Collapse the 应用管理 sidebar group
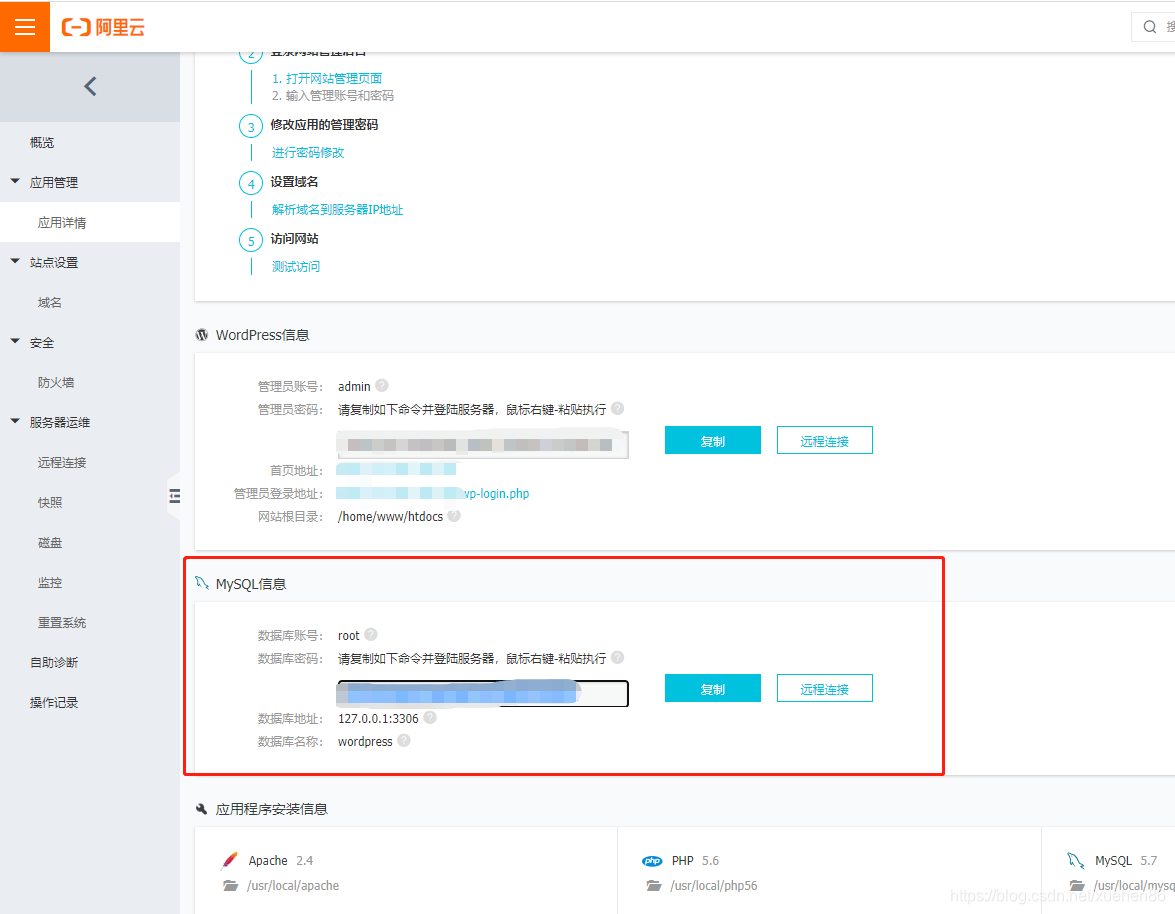The image size is (1175, 914). (15, 181)
